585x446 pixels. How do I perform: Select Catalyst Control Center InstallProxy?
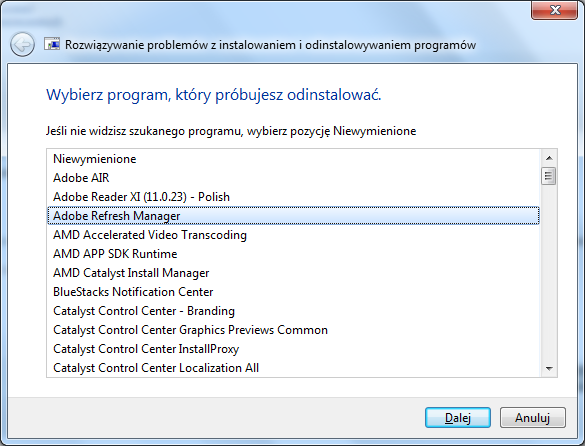pyautogui.click(x=293, y=349)
